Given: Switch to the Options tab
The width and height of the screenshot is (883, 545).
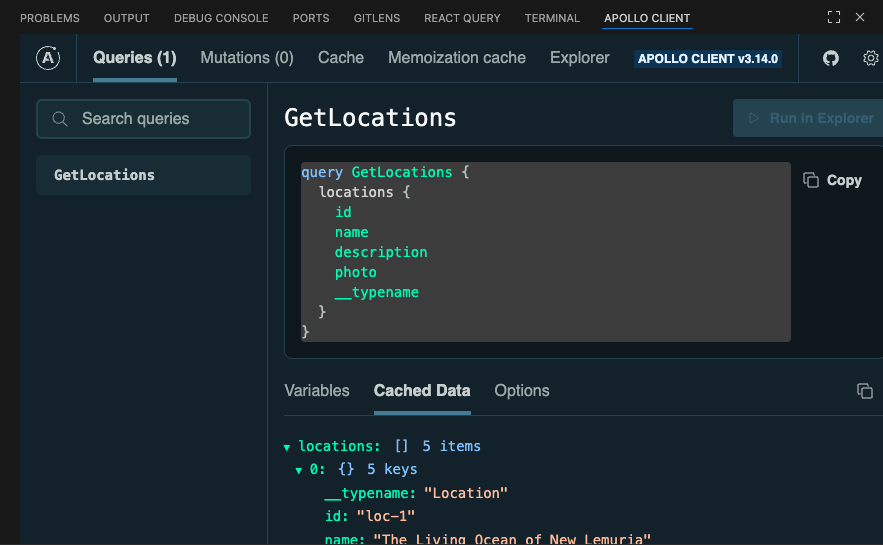Looking at the screenshot, I should coord(522,390).
